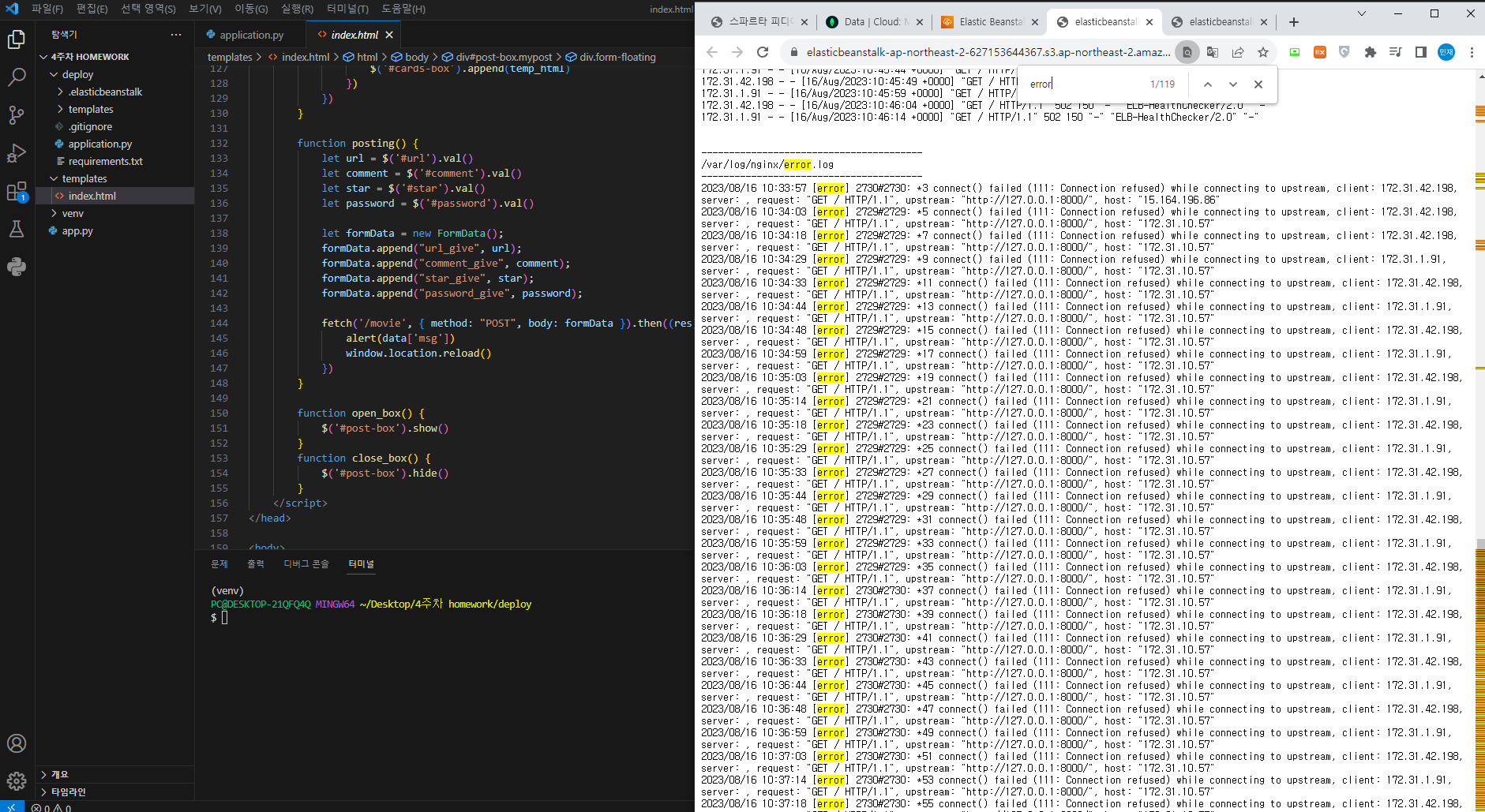1485x812 pixels.
Task: Click the find-in-page lens icon in address bar
Action: click(1187, 52)
